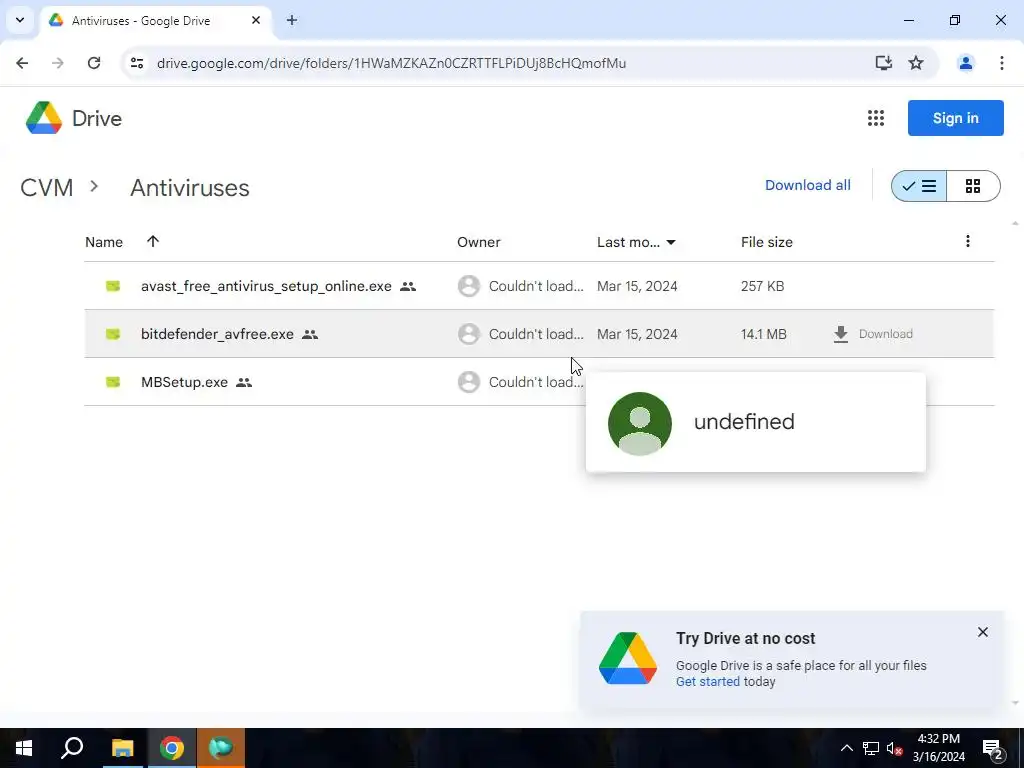Click green avatar in undefined owner card
The width and height of the screenshot is (1024, 768).
(x=639, y=423)
